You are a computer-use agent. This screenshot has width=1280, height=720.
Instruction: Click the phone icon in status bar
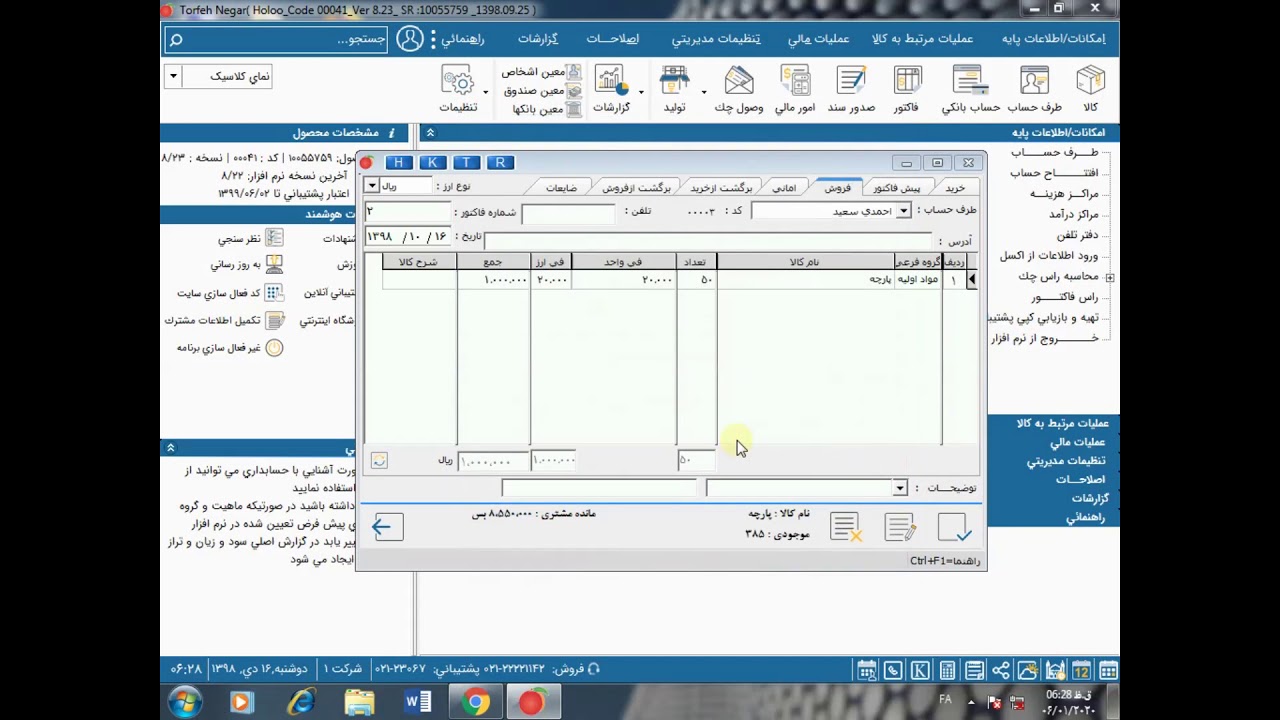893,670
